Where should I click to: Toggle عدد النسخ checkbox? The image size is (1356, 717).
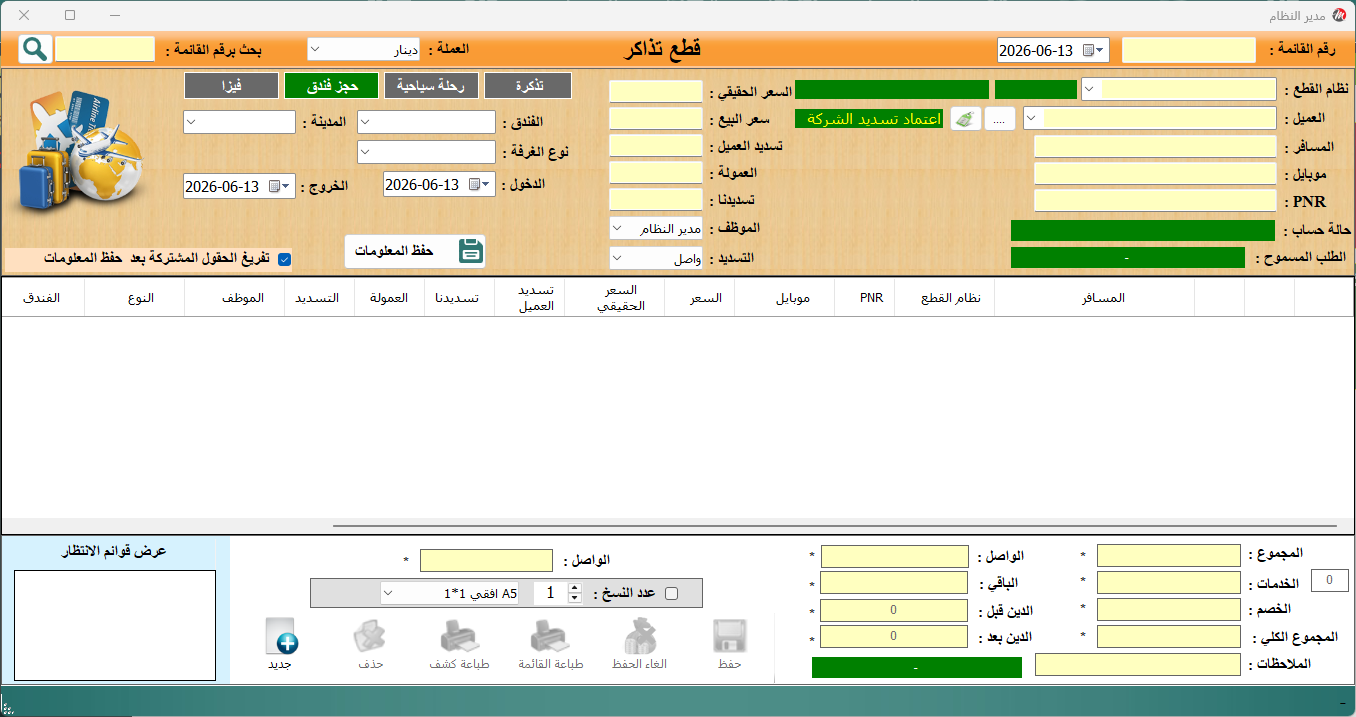(x=671, y=593)
